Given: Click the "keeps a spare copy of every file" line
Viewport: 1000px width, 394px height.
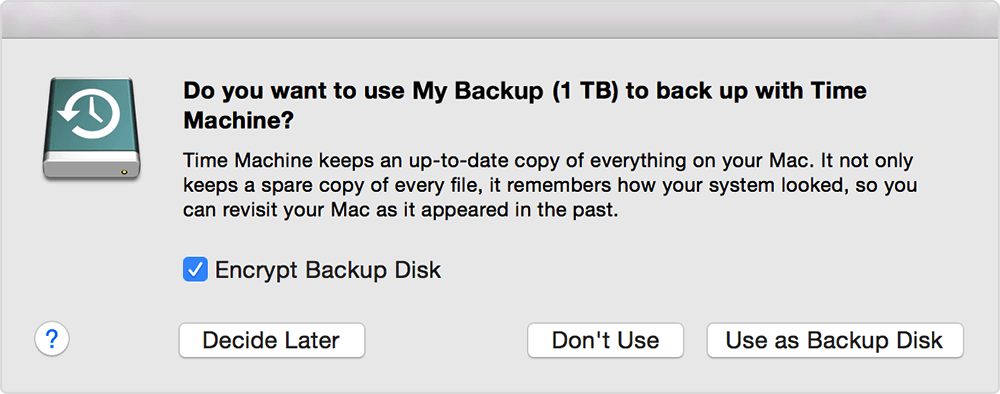Looking at the screenshot, I should pos(550,186).
